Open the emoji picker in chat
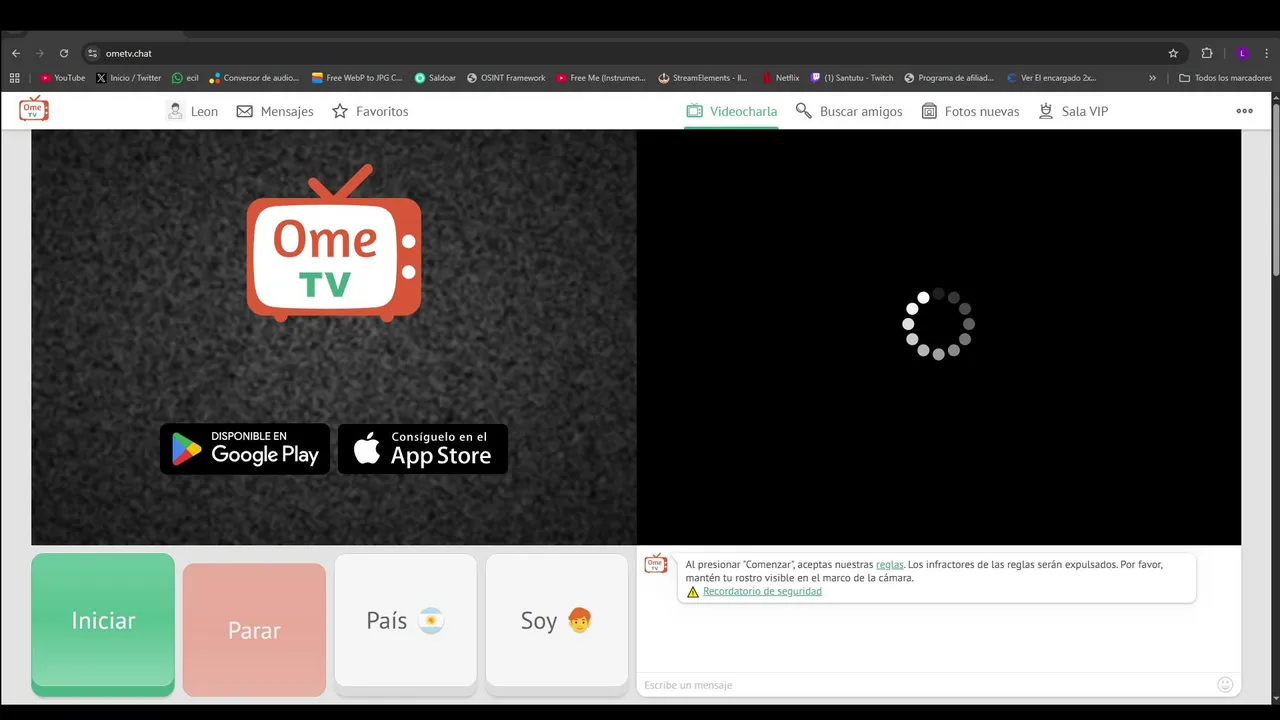Viewport: 1280px width, 720px height. pyautogui.click(x=1225, y=684)
